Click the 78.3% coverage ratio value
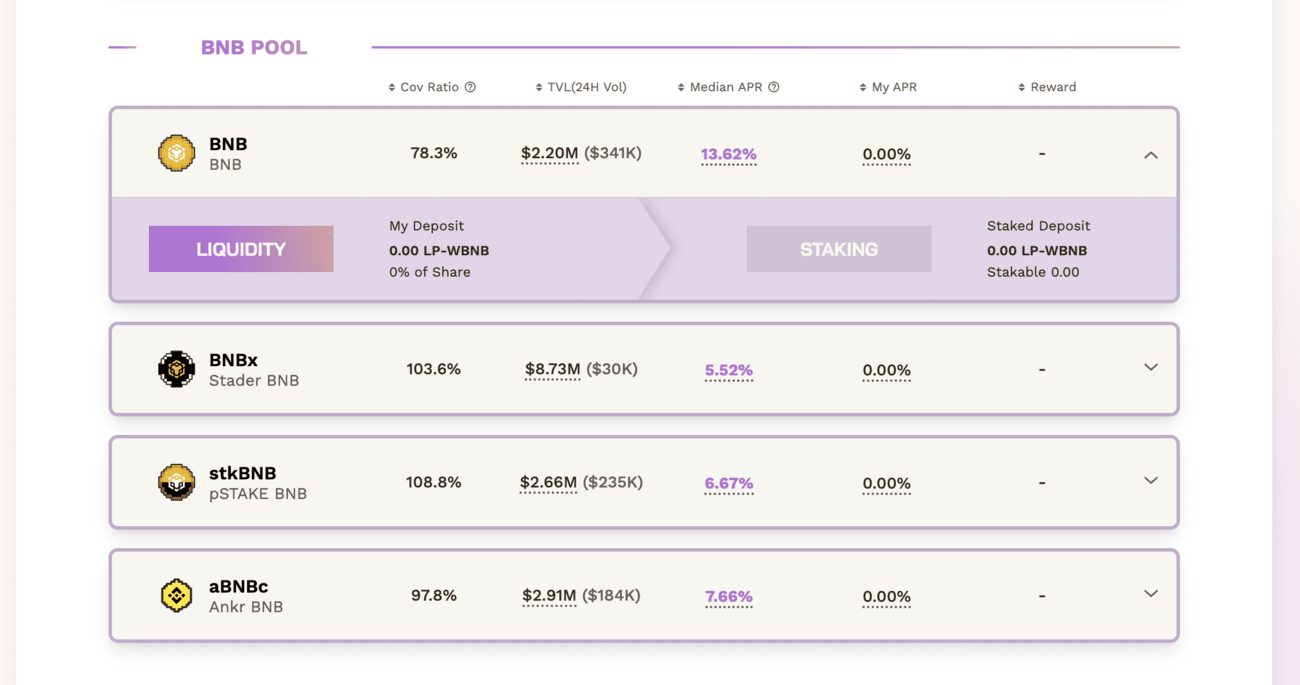The image size is (1300, 685). (434, 153)
